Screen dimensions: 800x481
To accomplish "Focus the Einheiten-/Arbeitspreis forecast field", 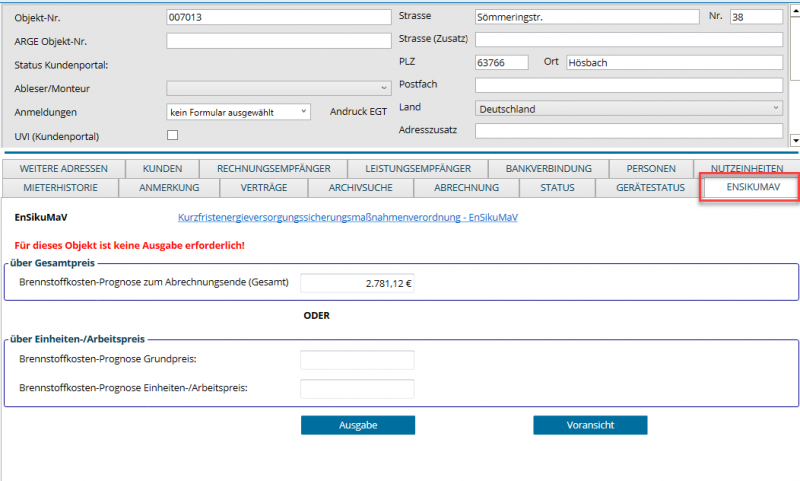I will tap(357, 389).
